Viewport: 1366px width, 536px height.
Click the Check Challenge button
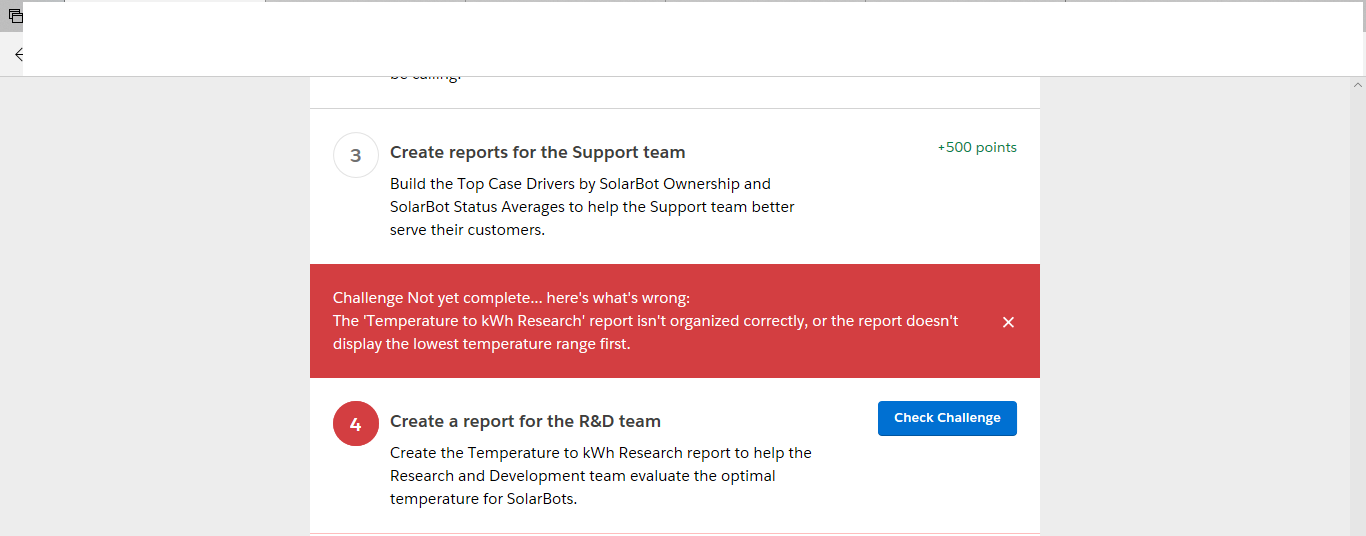pyautogui.click(x=947, y=418)
